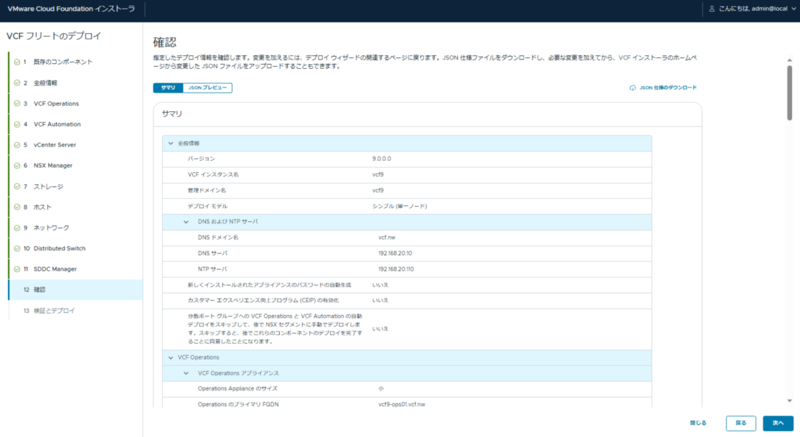Screen dimensions: 800x437
Task: Click check icon beside NSX Manager step
Action: tap(17, 166)
